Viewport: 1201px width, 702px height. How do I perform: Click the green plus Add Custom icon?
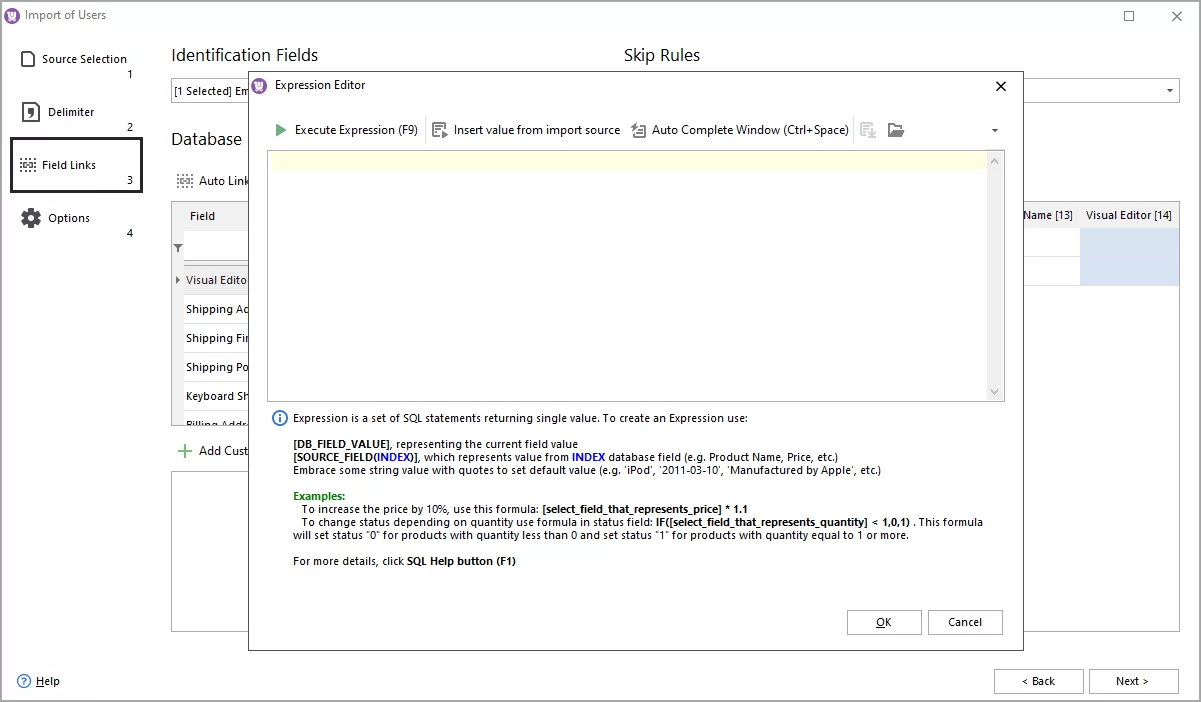click(x=185, y=451)
